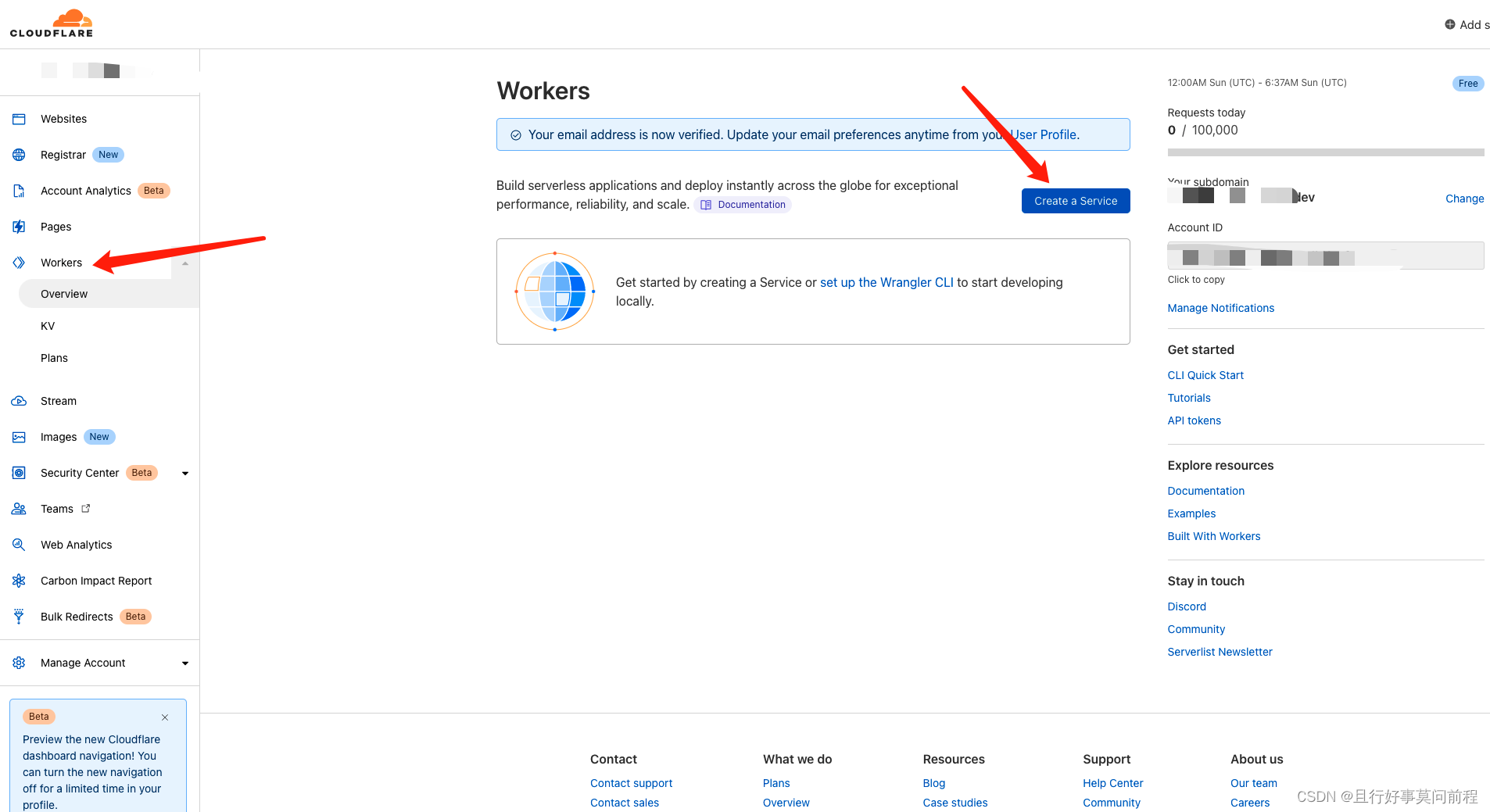Click the Registrar globe icon
1490x812 pixels.
[19, 155]
